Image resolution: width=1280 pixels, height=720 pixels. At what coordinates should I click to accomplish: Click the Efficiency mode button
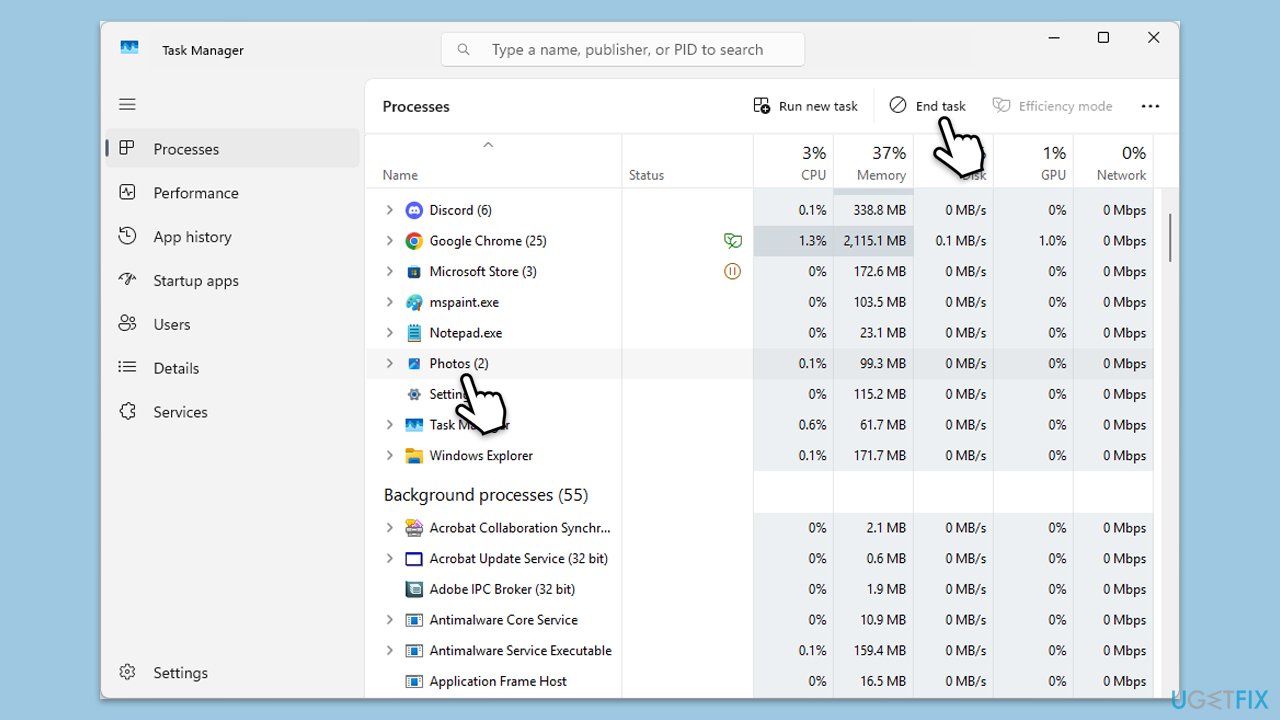coord(1052,106)
